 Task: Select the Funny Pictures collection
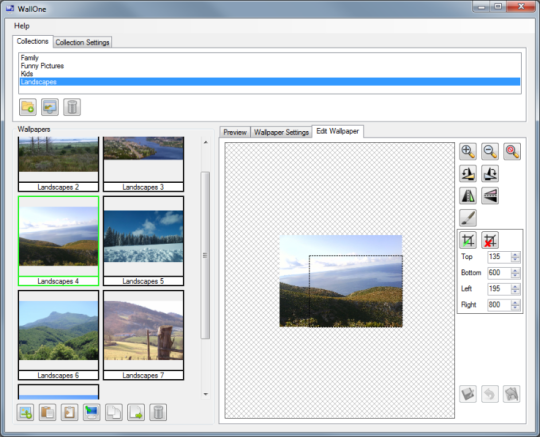point(270,66)
